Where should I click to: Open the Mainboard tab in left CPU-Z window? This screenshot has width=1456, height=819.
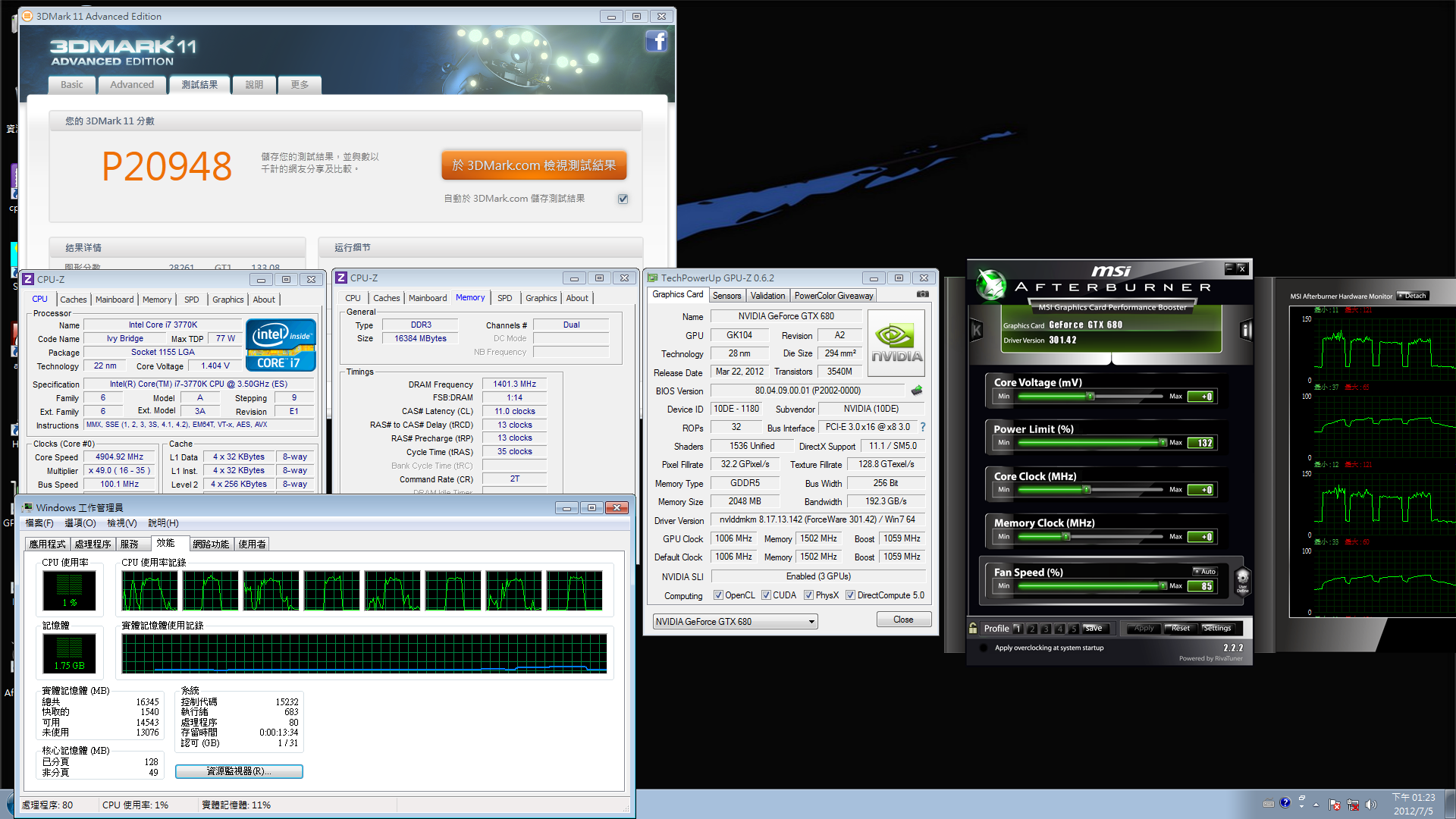point(115,300)
